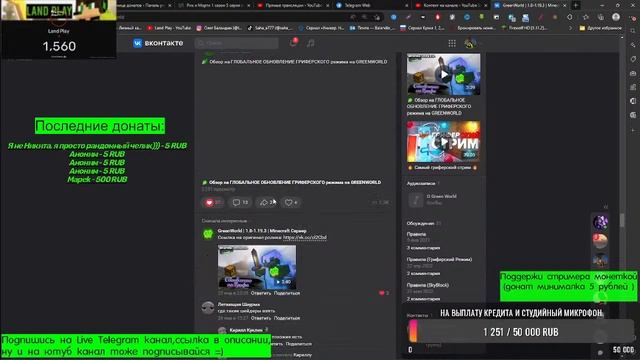Click 'Поделиться' under GreenWorld's comment
640x360 pixels.
tap(287, 293)
